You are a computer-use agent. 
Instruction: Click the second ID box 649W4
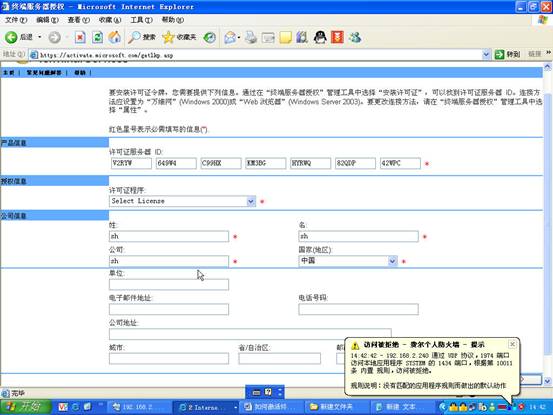(176, 163)
